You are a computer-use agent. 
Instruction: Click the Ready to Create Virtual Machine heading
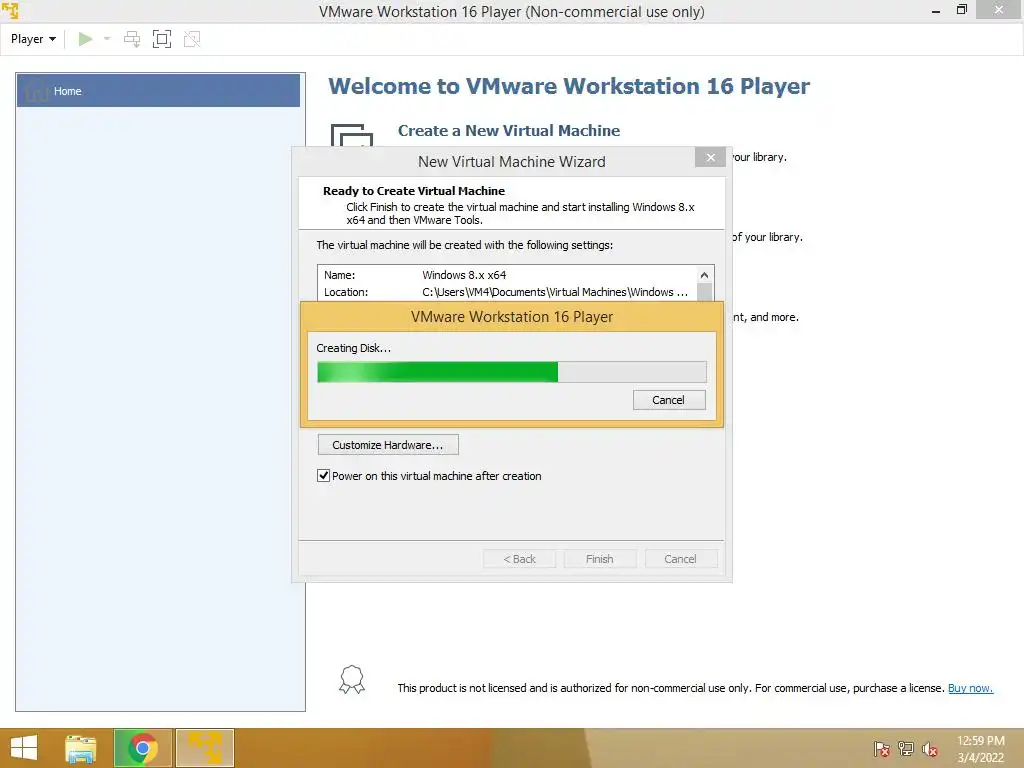(413, 191)
